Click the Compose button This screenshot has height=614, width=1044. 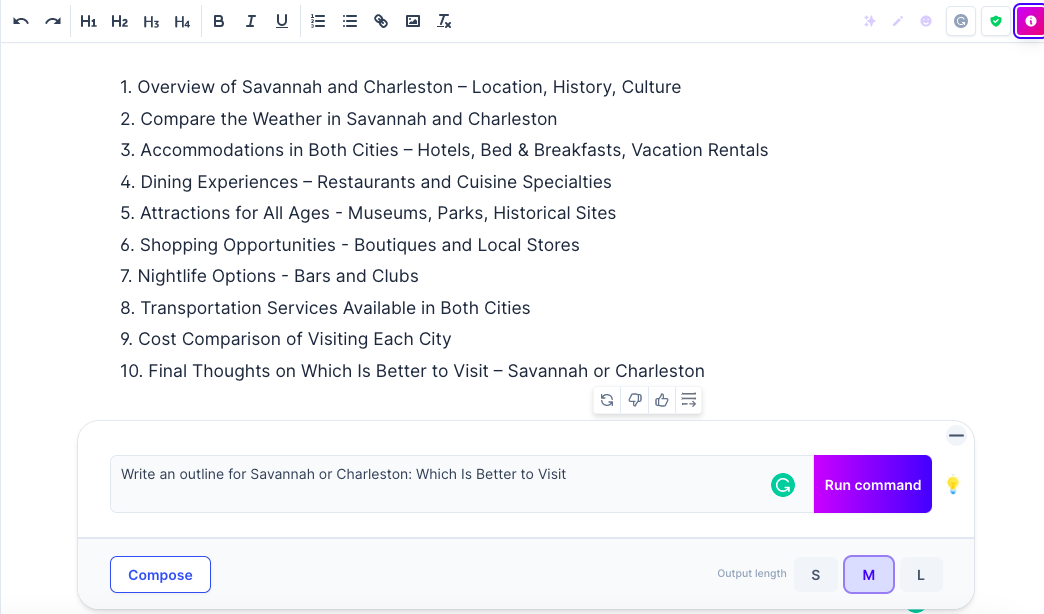click(160, 575)
